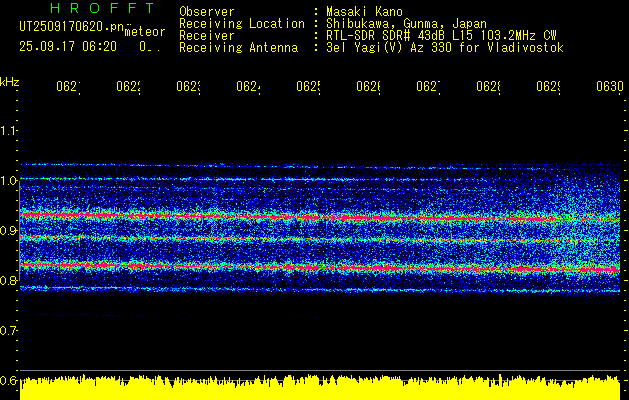Click the yellow signal level bar graph
Screen dimensions: 629x400
[320, 388]
